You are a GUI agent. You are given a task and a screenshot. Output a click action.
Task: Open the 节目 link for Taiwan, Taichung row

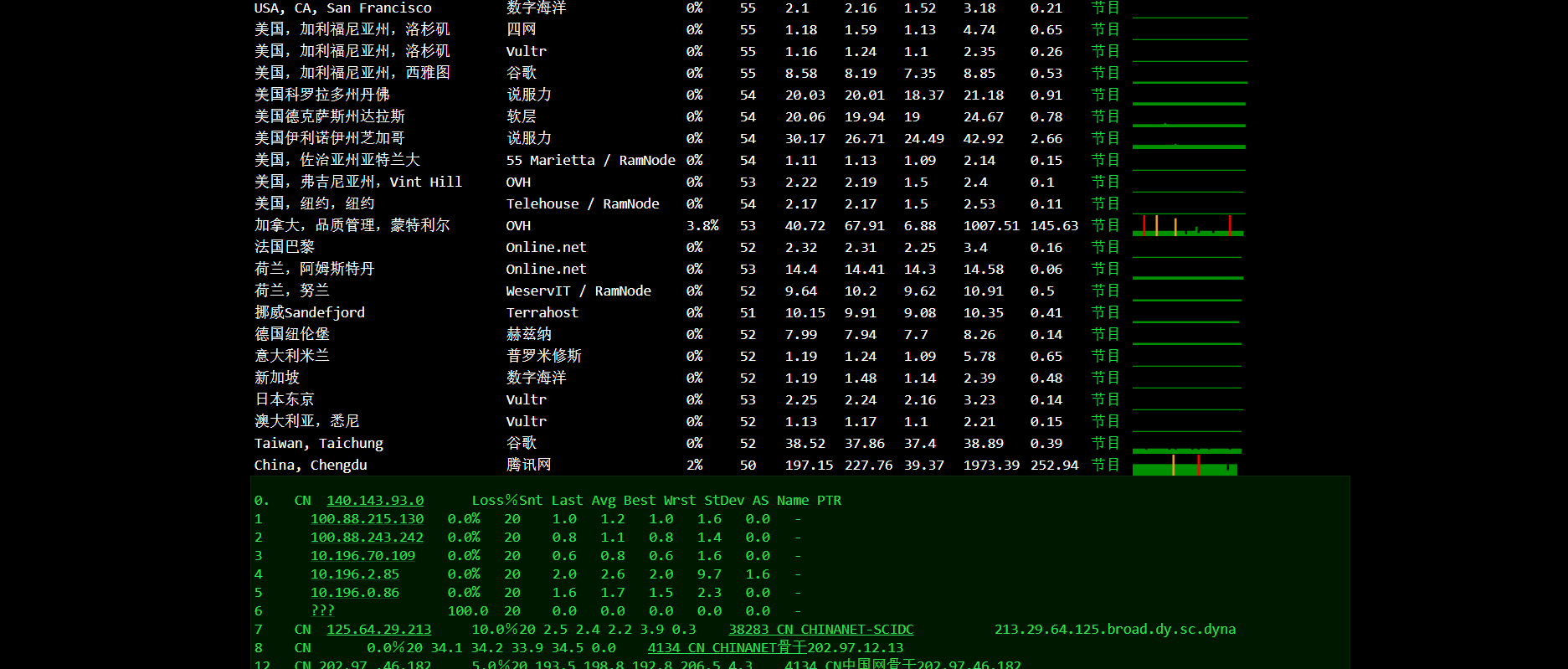pyautogui.click(x=1105, y=443)
